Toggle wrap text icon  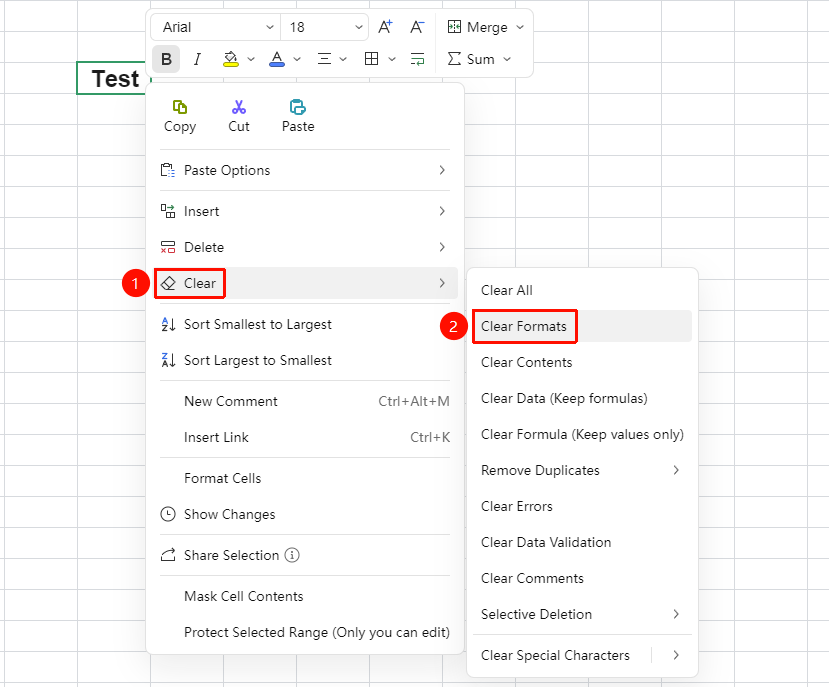pyautogui.click(x=418, y=59)
